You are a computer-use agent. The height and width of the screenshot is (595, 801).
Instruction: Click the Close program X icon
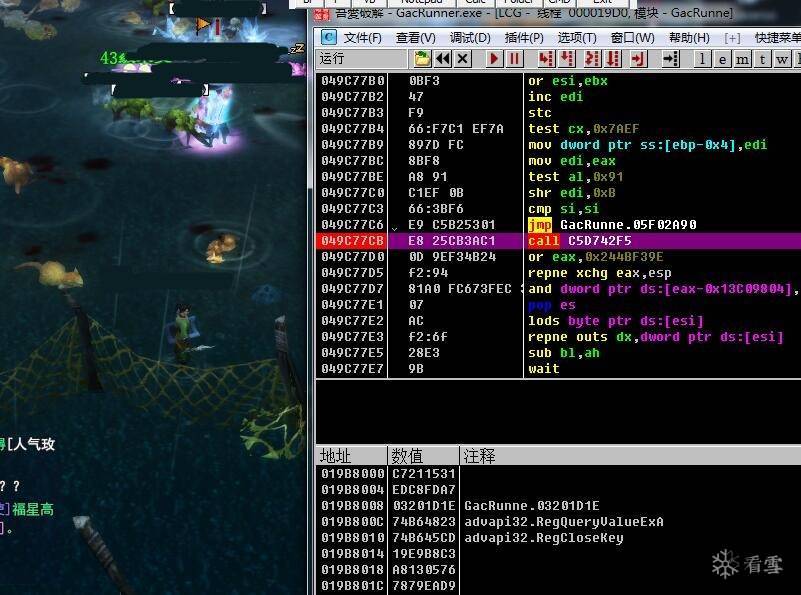coord(463,59)
